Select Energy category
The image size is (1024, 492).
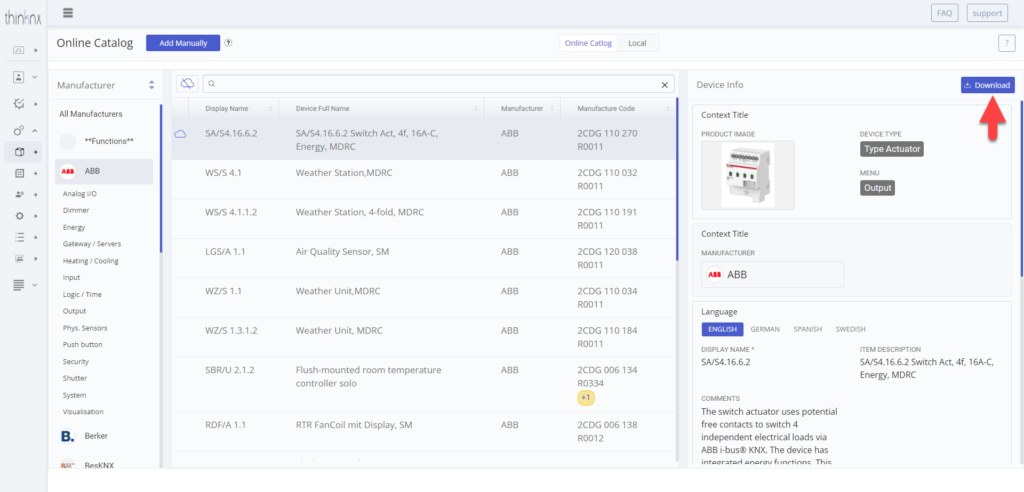[74, 227]
